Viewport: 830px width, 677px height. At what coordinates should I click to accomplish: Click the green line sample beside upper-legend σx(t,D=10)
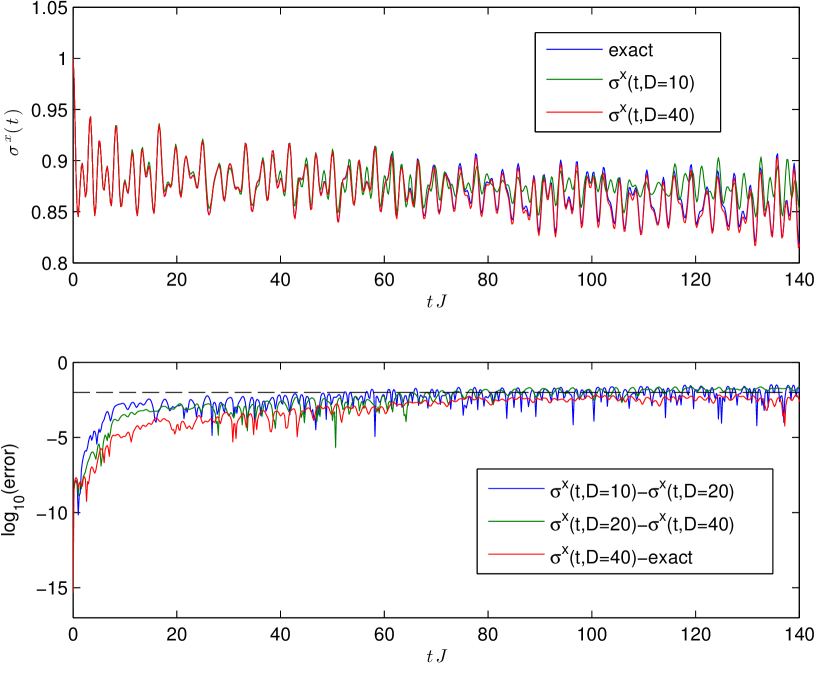click(x=574, y=80)
